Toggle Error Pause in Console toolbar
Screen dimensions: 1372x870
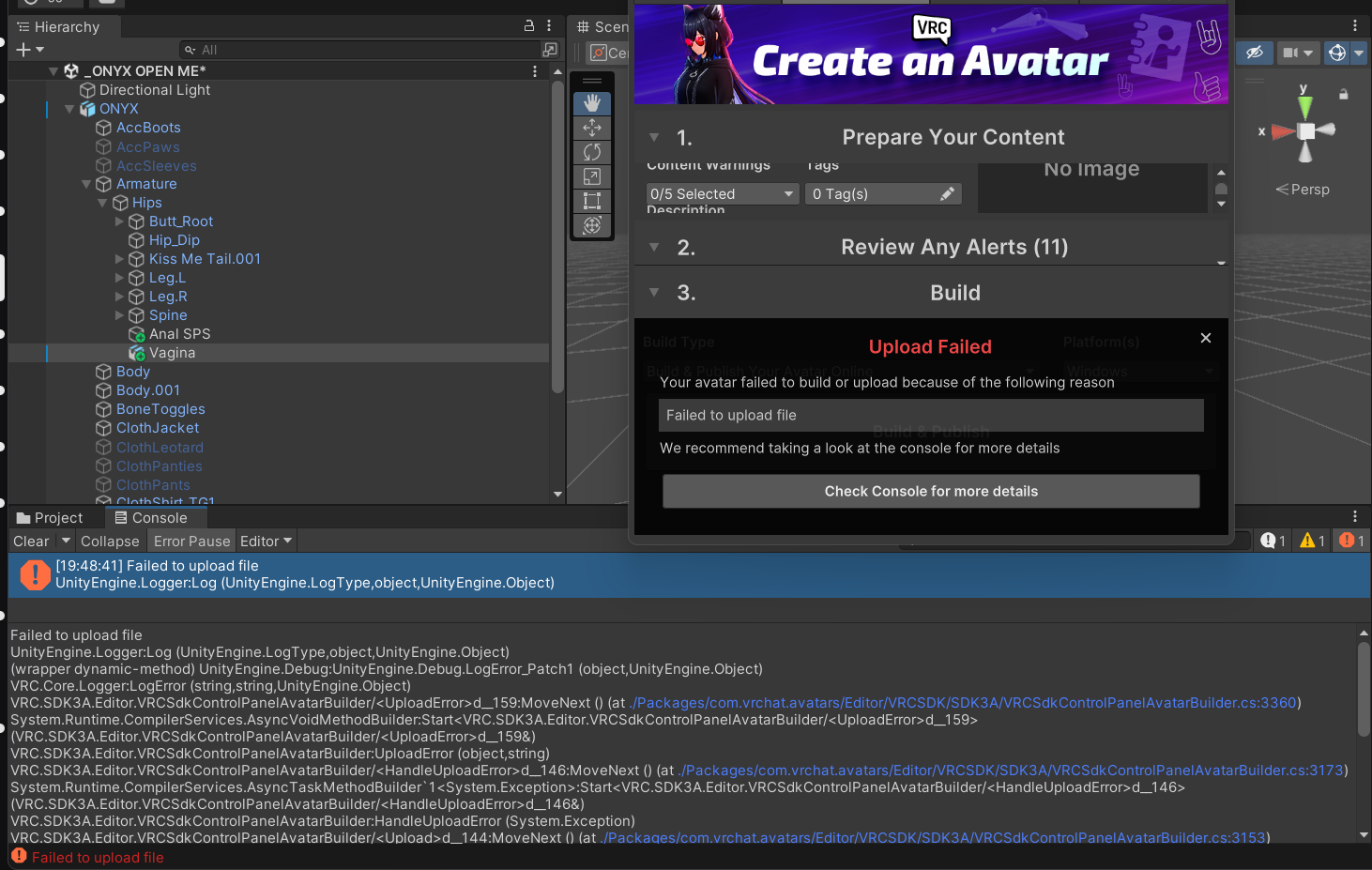[x=191, y=542]
